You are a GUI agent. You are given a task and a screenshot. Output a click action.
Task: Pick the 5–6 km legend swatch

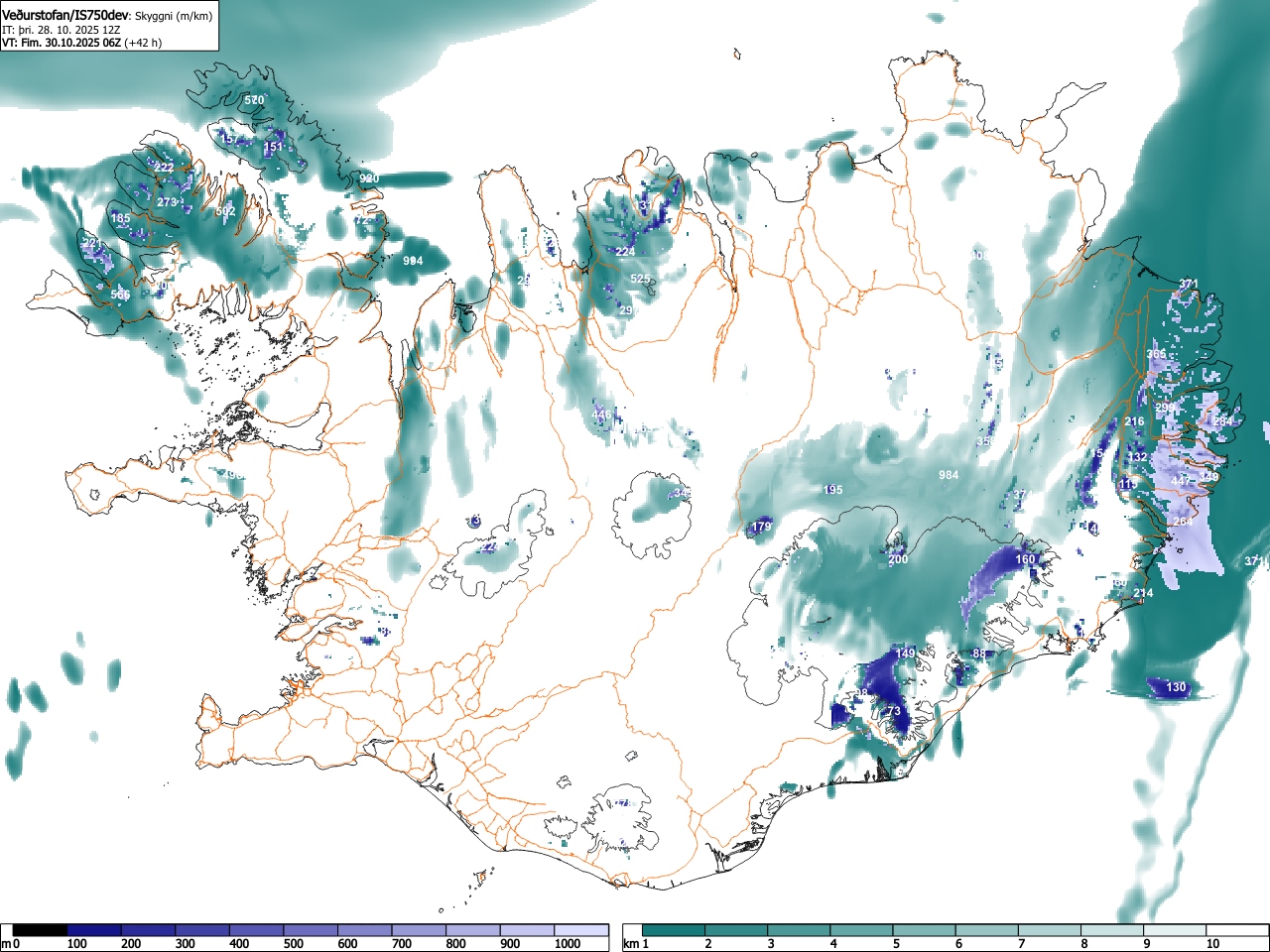pos(926,930)
